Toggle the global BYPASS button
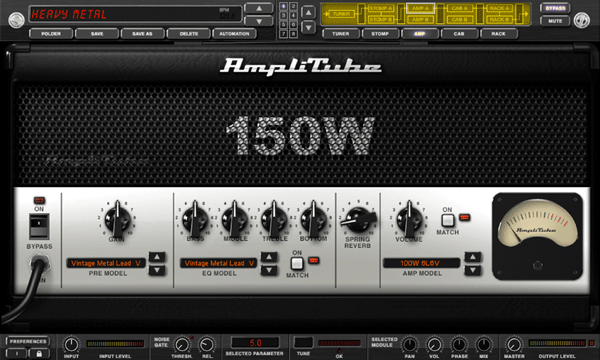Screen dimensions: 600x360 pyautogui.click(x=555, y=8)
